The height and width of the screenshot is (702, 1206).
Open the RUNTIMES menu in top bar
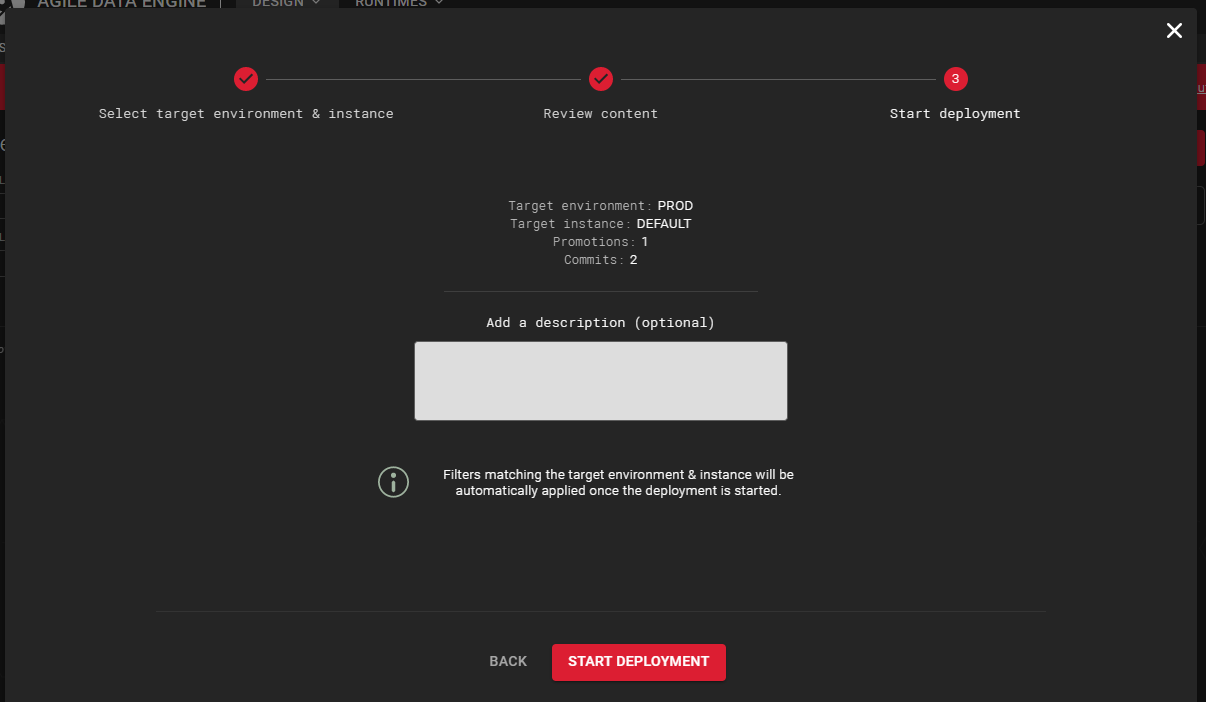390,4
